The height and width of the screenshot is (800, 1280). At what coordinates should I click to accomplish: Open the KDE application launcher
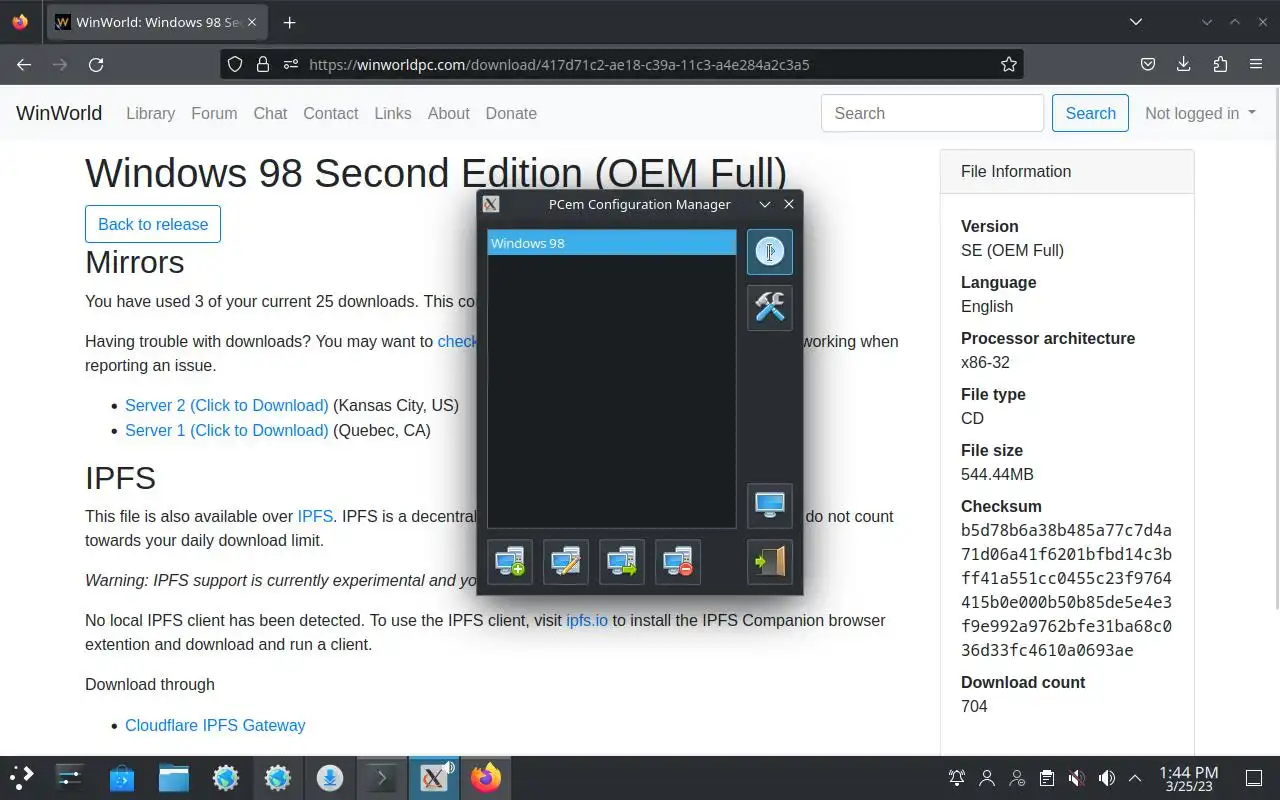click(x=21, y=778)
